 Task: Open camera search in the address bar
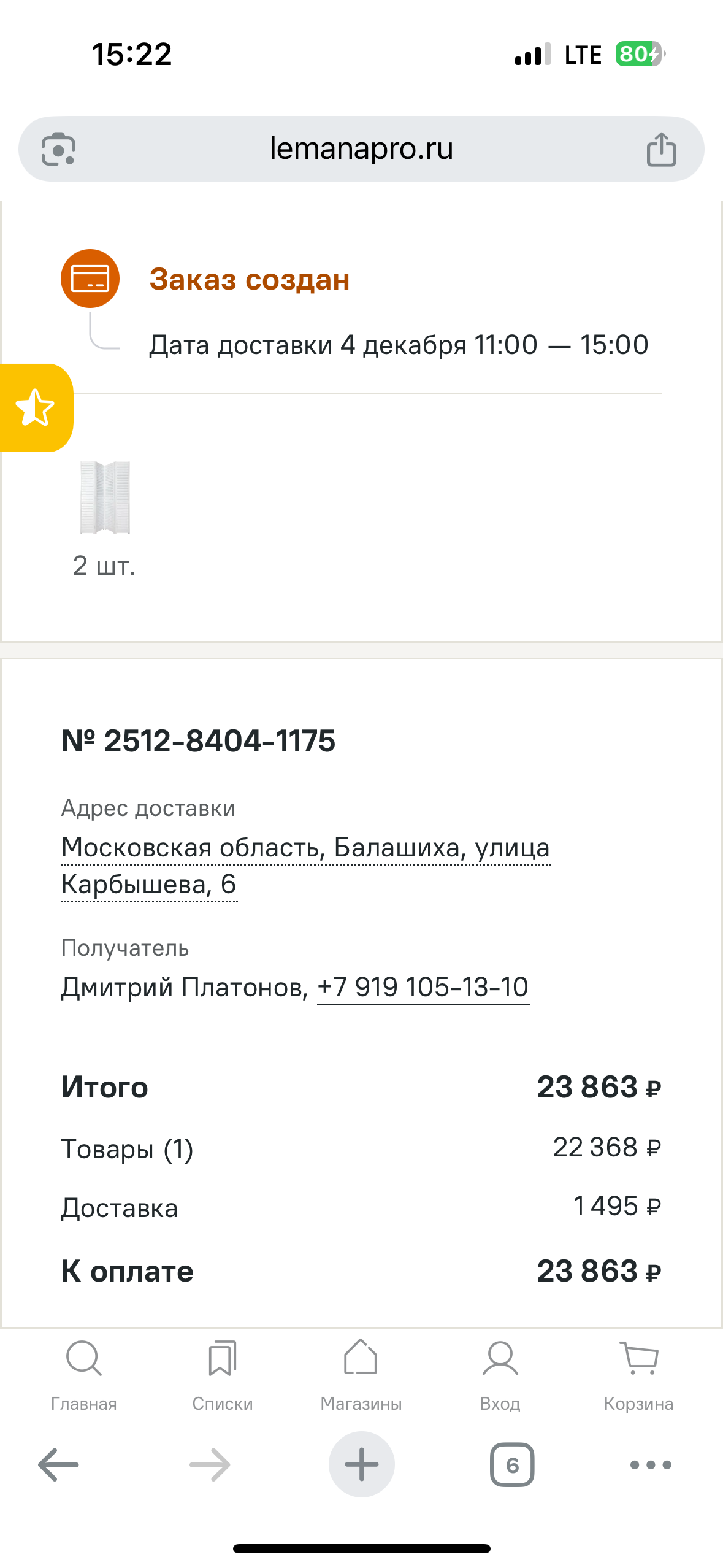58,148
